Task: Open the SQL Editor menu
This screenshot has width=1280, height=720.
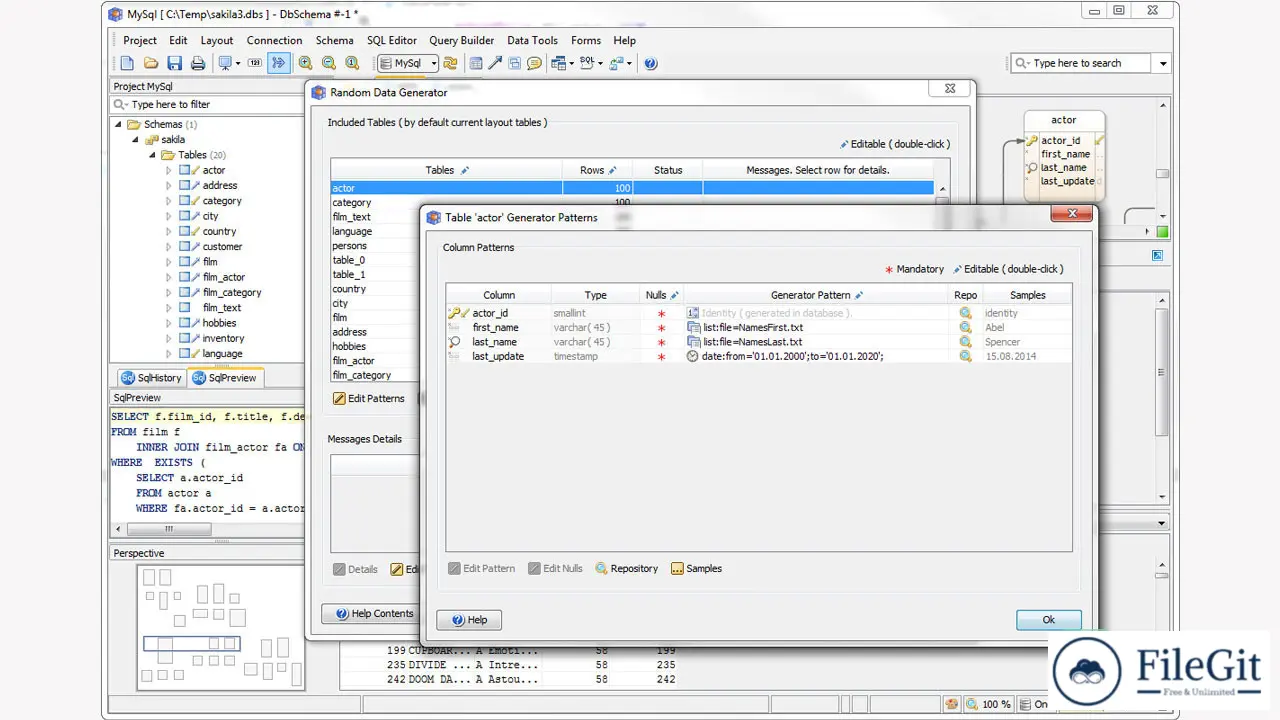Action: pos(392,40)
